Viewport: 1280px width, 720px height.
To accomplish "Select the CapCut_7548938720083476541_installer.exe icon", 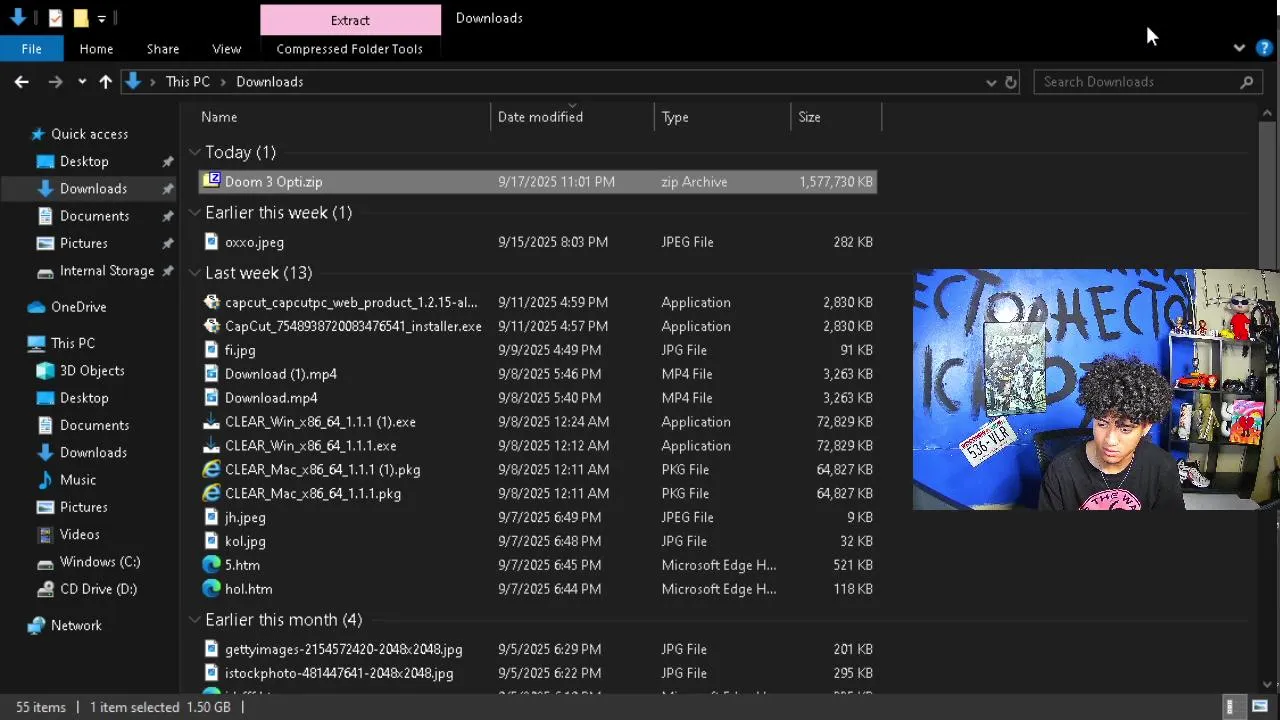I will coord(211,326).
